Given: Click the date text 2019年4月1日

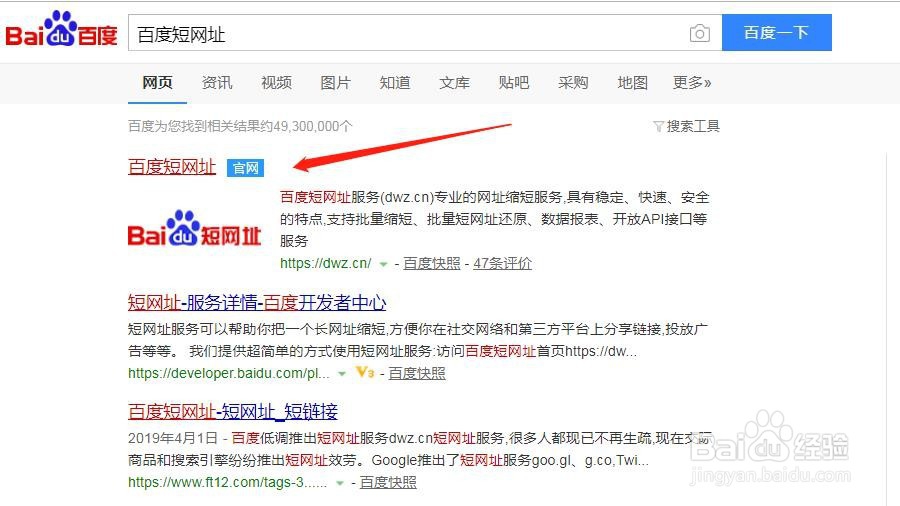Looking at the screenshot, I should coord(172,438).
